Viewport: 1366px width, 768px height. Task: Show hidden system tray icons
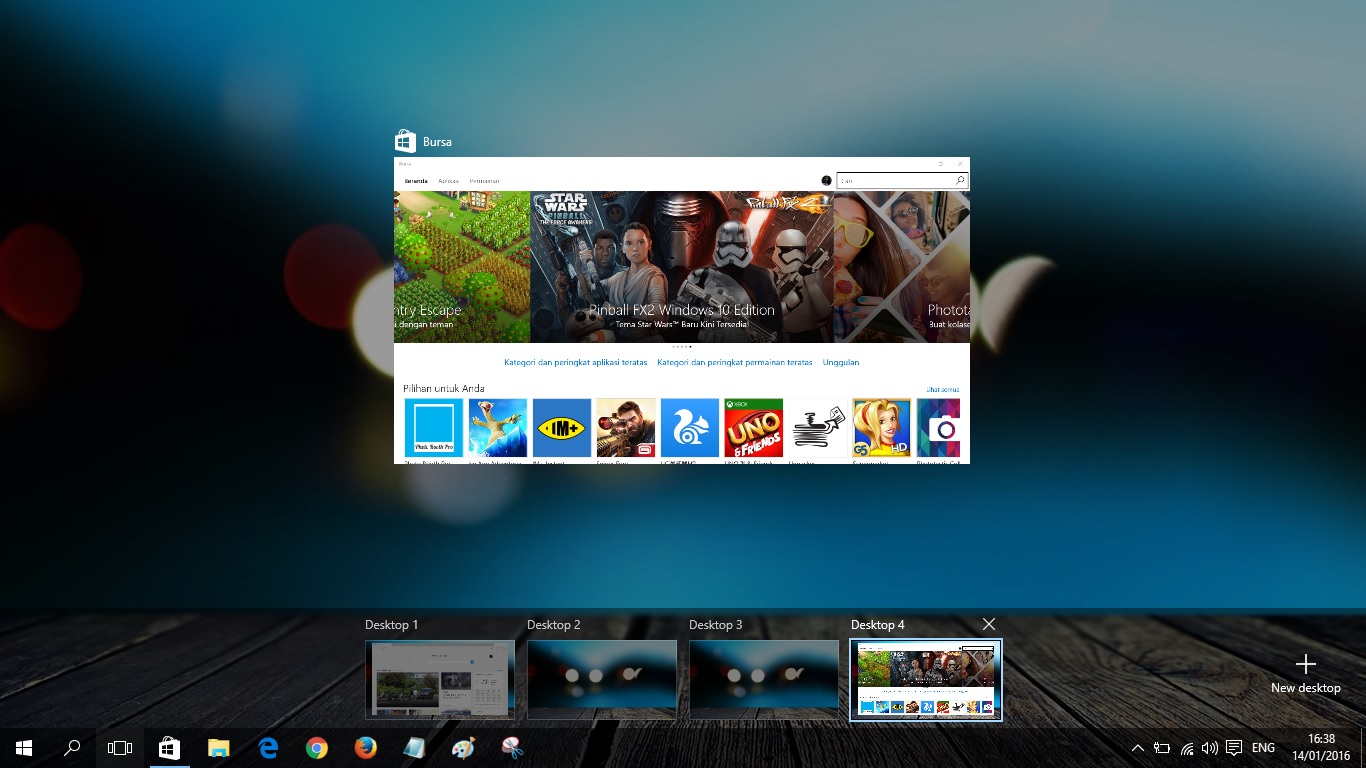pos(1137,748)
